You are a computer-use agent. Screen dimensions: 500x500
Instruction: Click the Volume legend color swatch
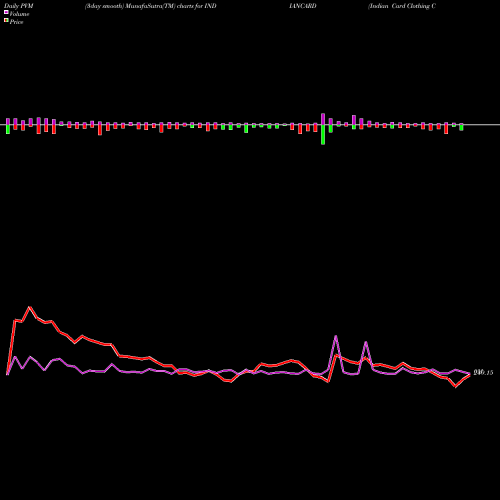click(x=6, y=13)
